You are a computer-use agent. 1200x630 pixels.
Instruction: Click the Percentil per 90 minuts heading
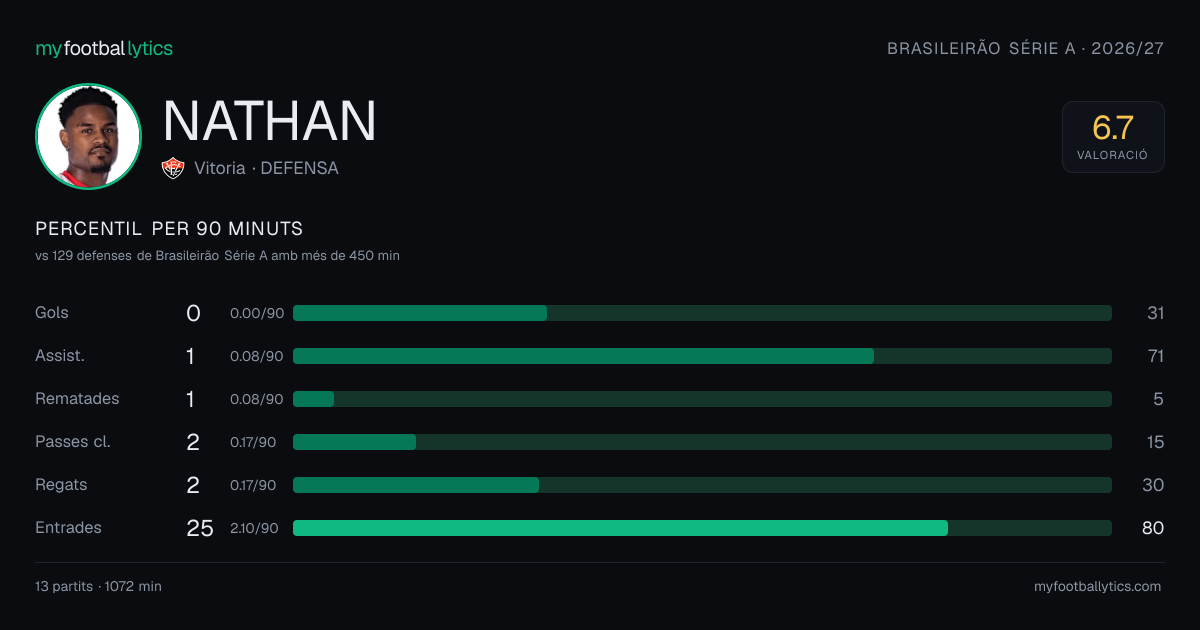[x=169, y=229]
